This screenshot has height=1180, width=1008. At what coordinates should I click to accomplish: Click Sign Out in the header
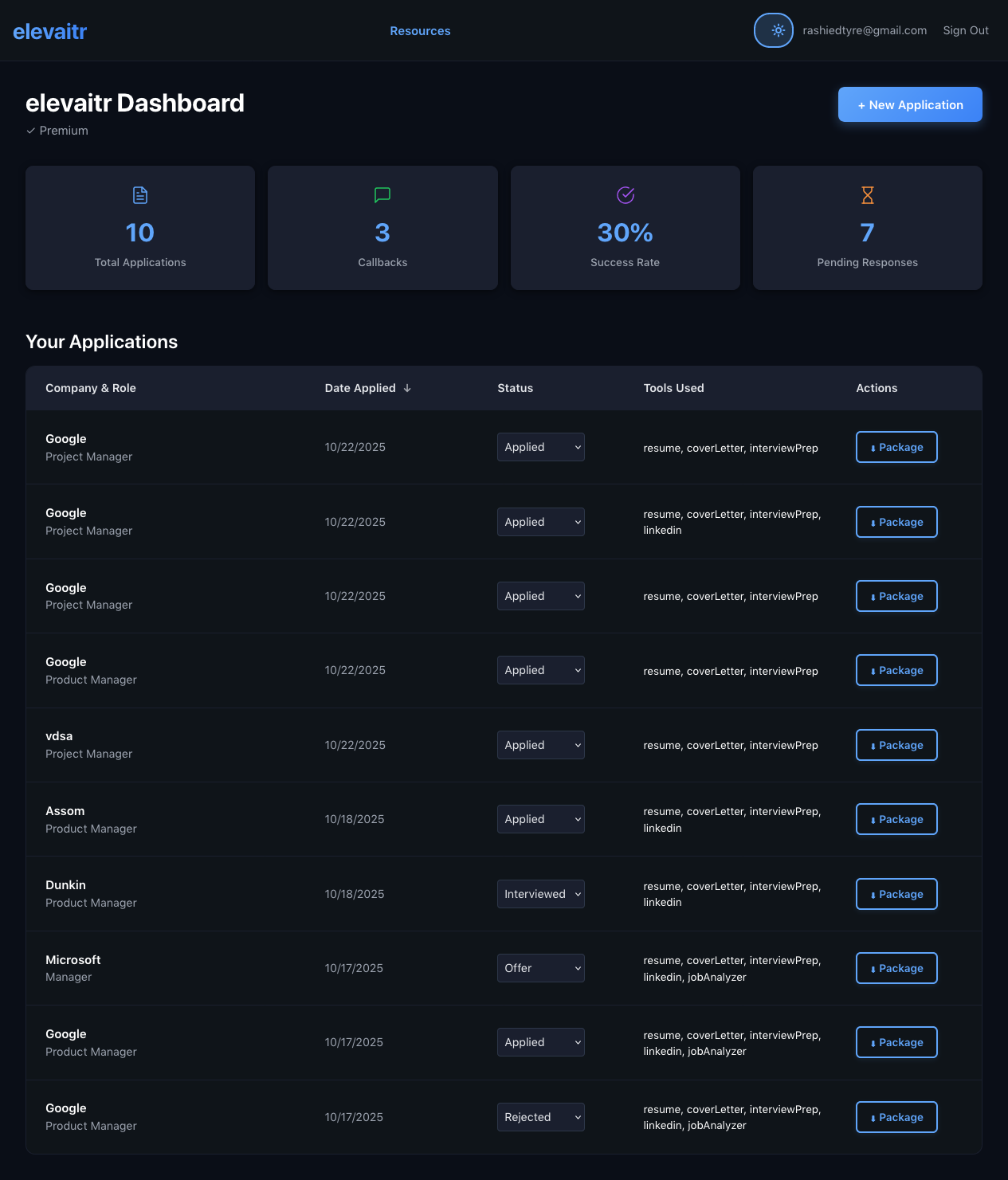coord(965,30)
